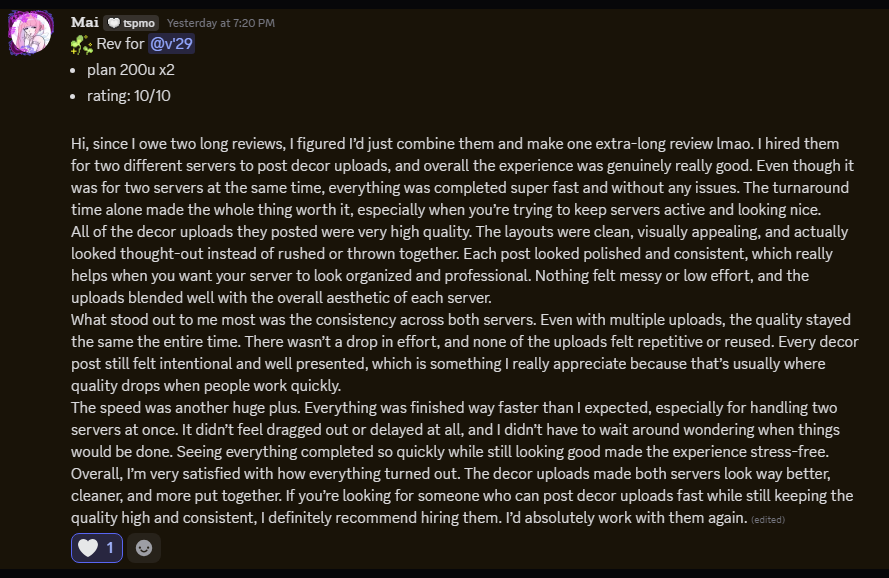Toggle the white heart reaction

click(89, 548)
